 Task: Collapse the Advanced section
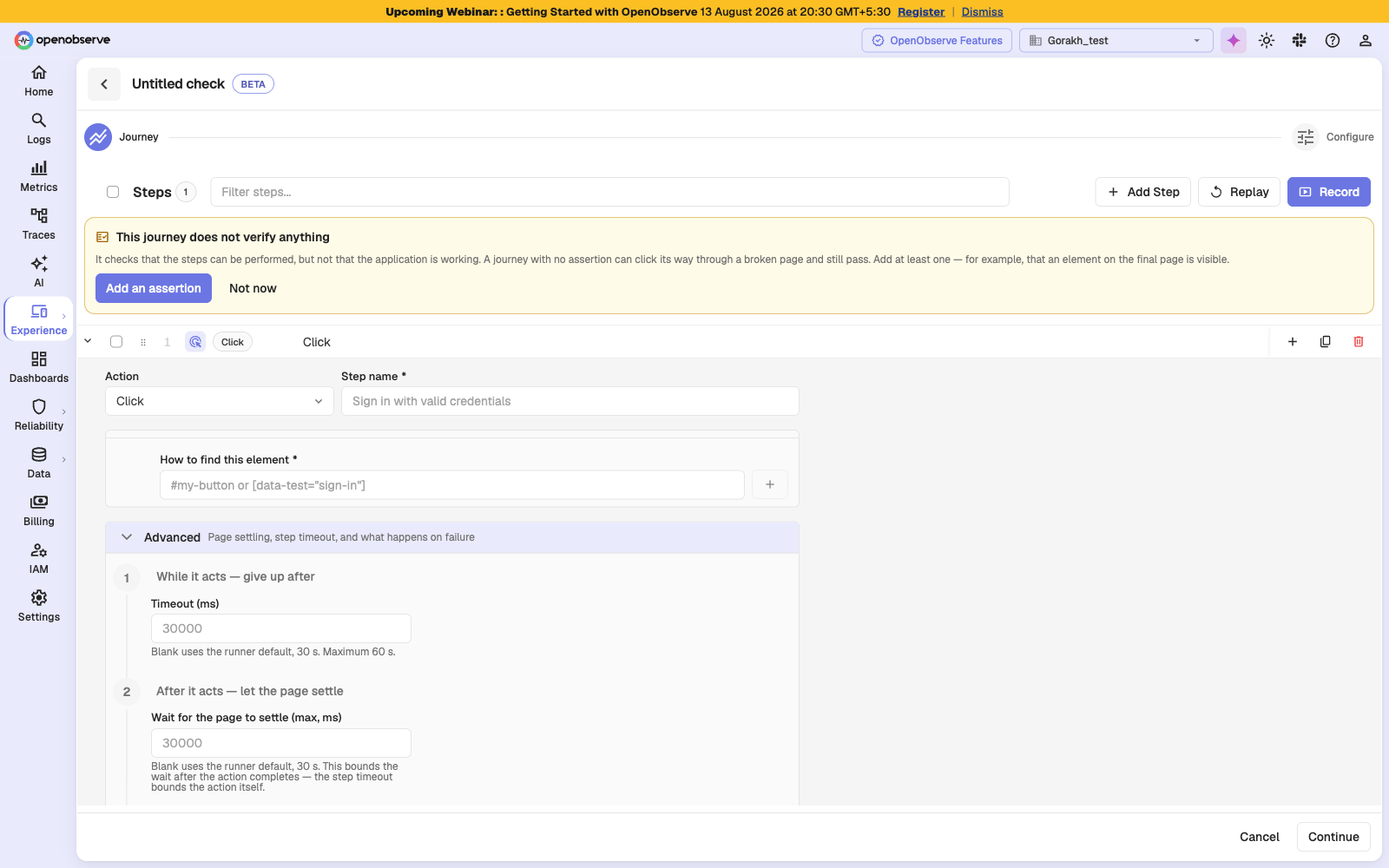pyautogui.click(x=127, y=537)
